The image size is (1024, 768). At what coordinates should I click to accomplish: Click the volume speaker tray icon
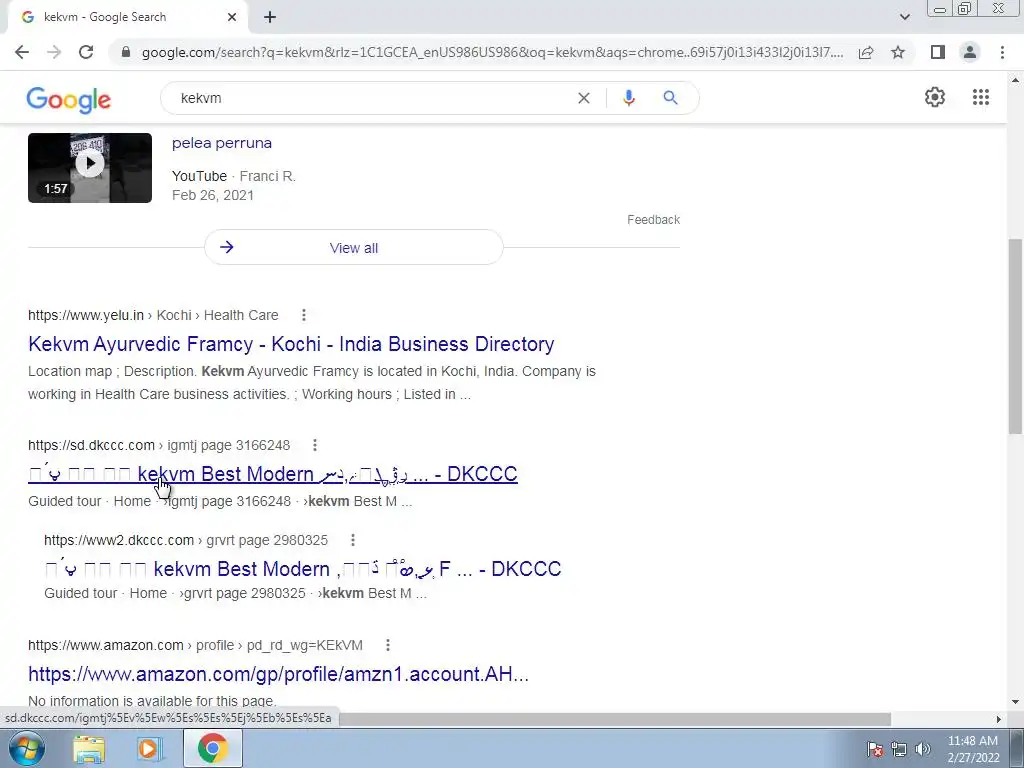click(922, 749)
